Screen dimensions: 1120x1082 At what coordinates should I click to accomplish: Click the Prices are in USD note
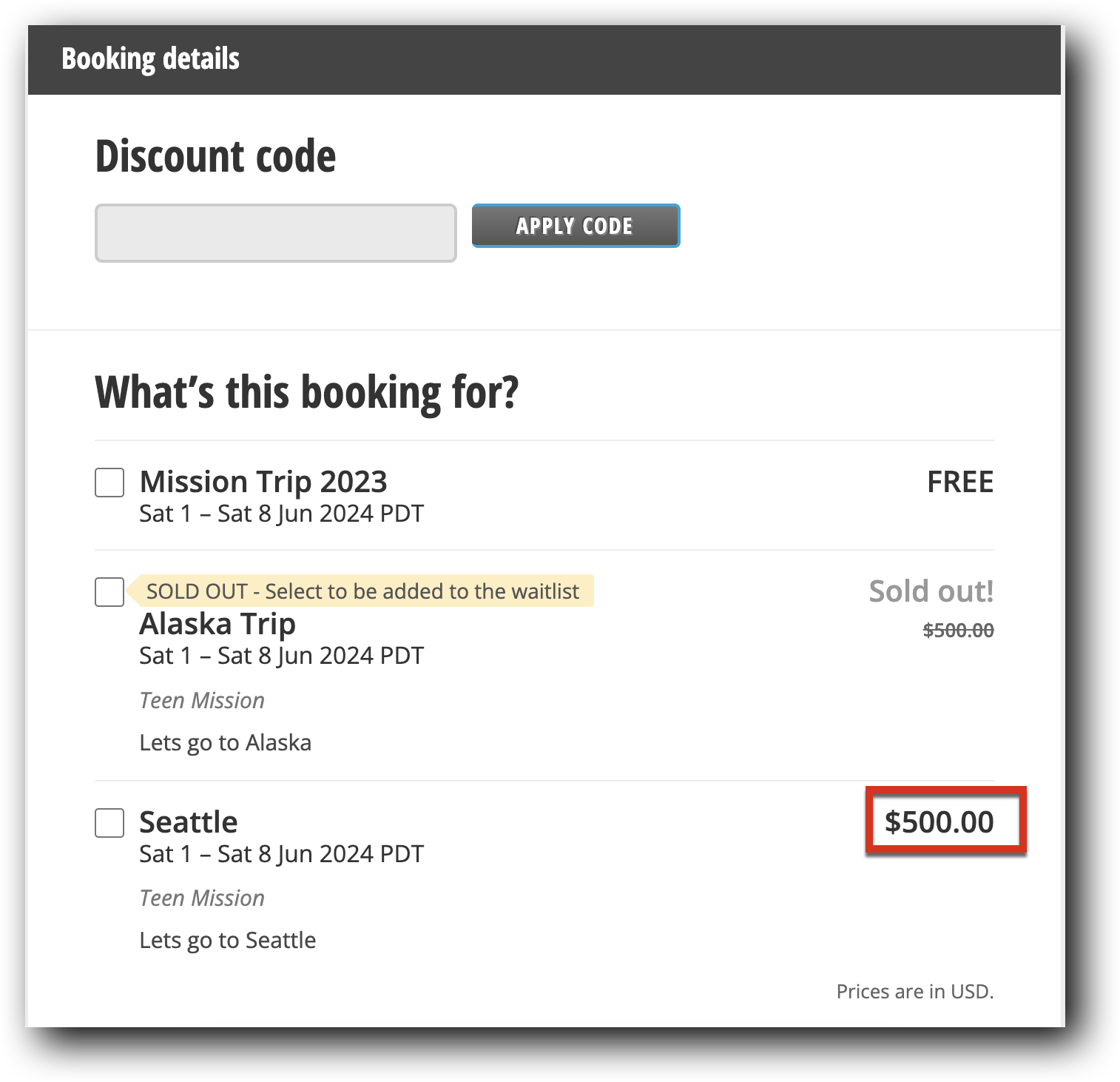coord(914,991)
